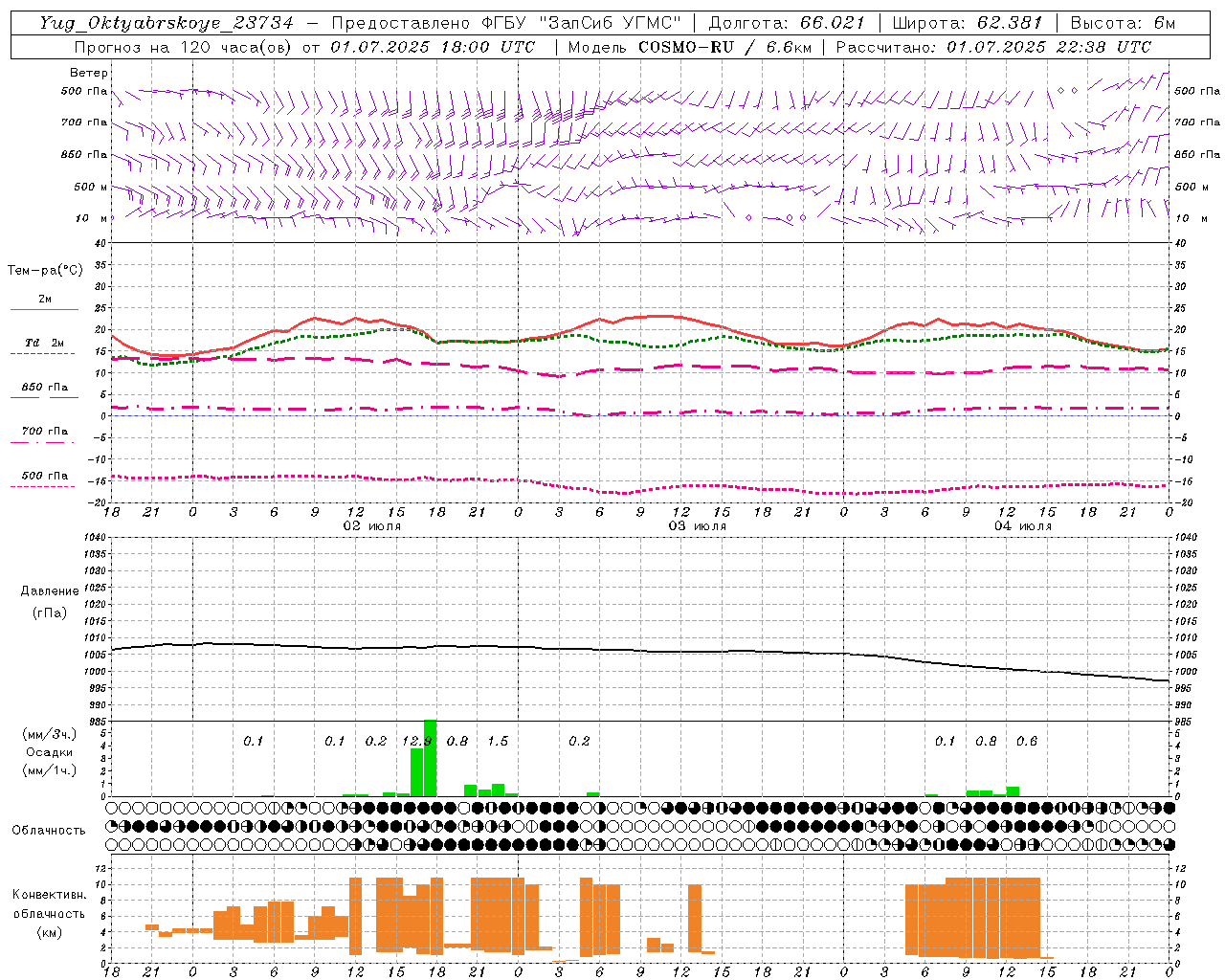This screenshot has width=1225, height=980.
Task: Click the Облачность cloud cover label
Action: pos(49,831)
